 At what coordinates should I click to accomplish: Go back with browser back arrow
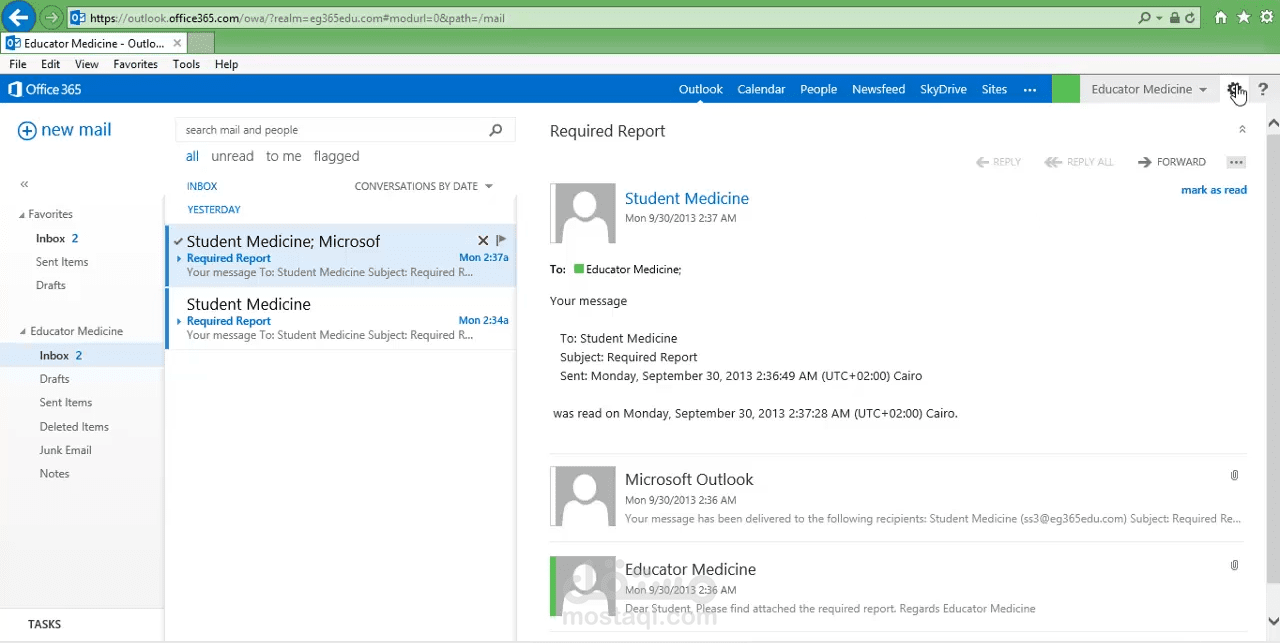point(18,17)
